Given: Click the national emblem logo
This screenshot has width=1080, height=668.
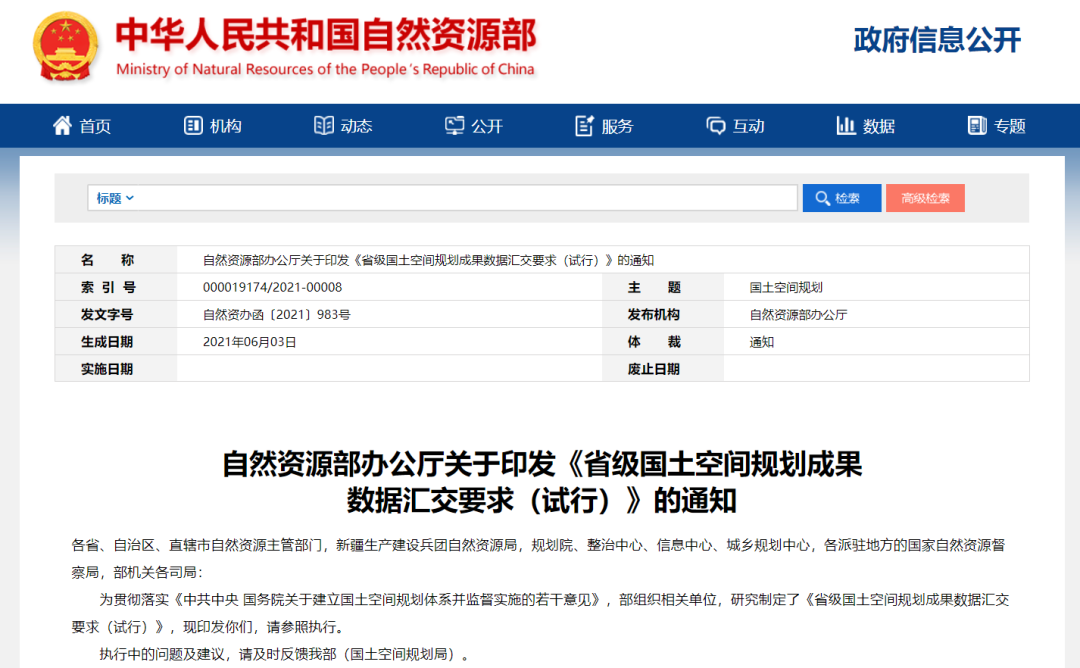Looking at the screenshot, I should point(65,47).
